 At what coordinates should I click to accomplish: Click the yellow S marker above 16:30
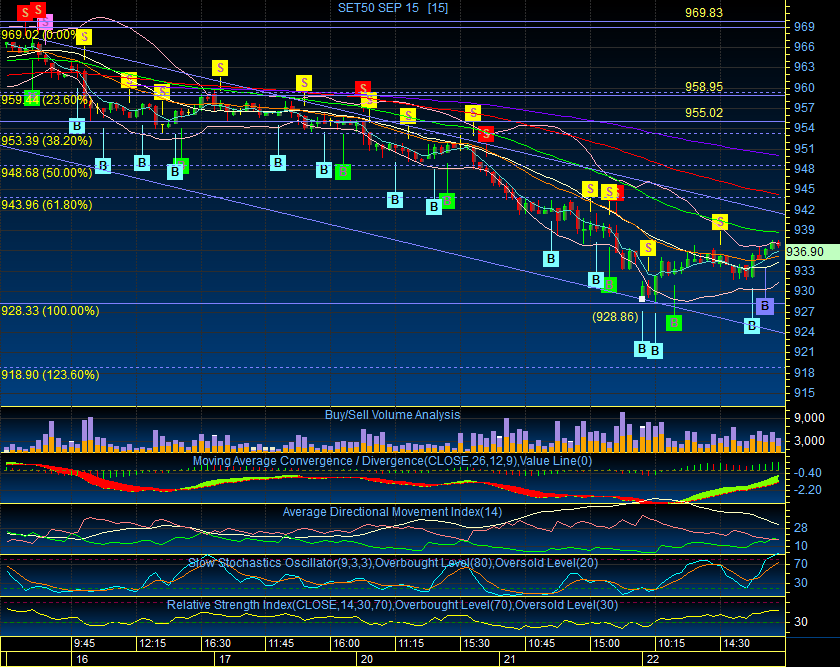click(220, 68)
